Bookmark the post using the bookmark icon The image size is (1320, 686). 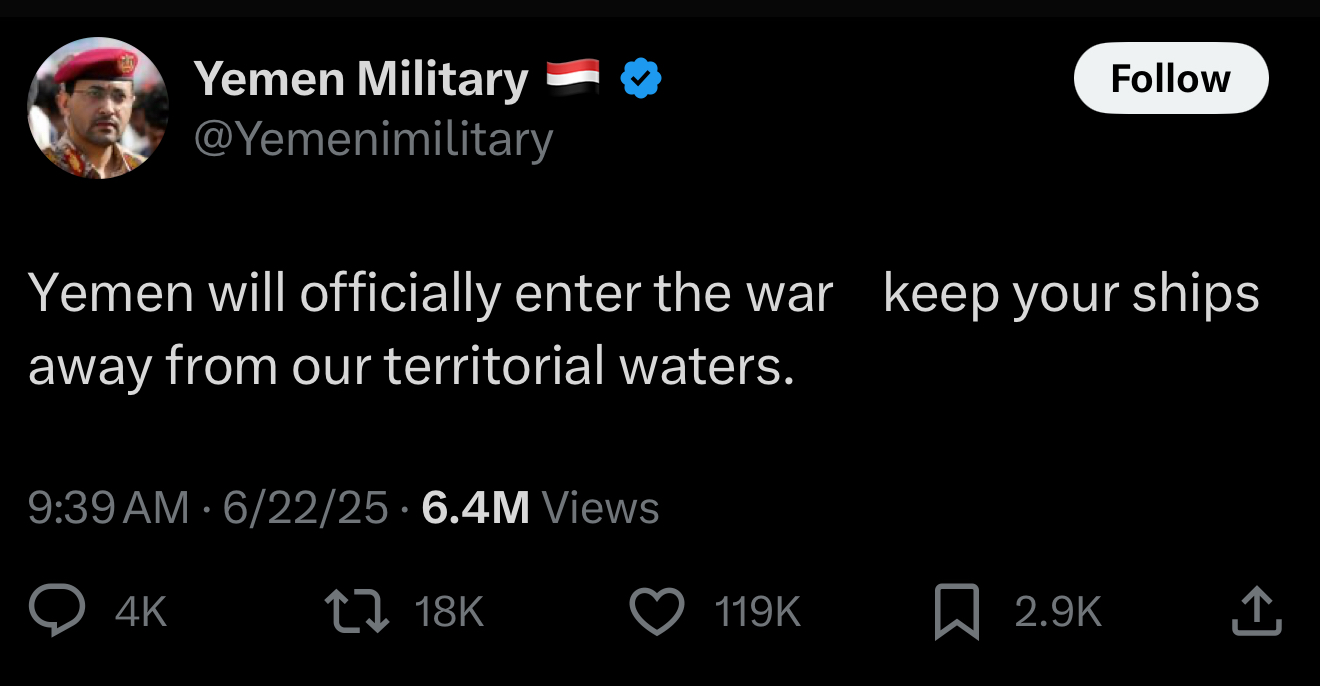coord(957,612)
